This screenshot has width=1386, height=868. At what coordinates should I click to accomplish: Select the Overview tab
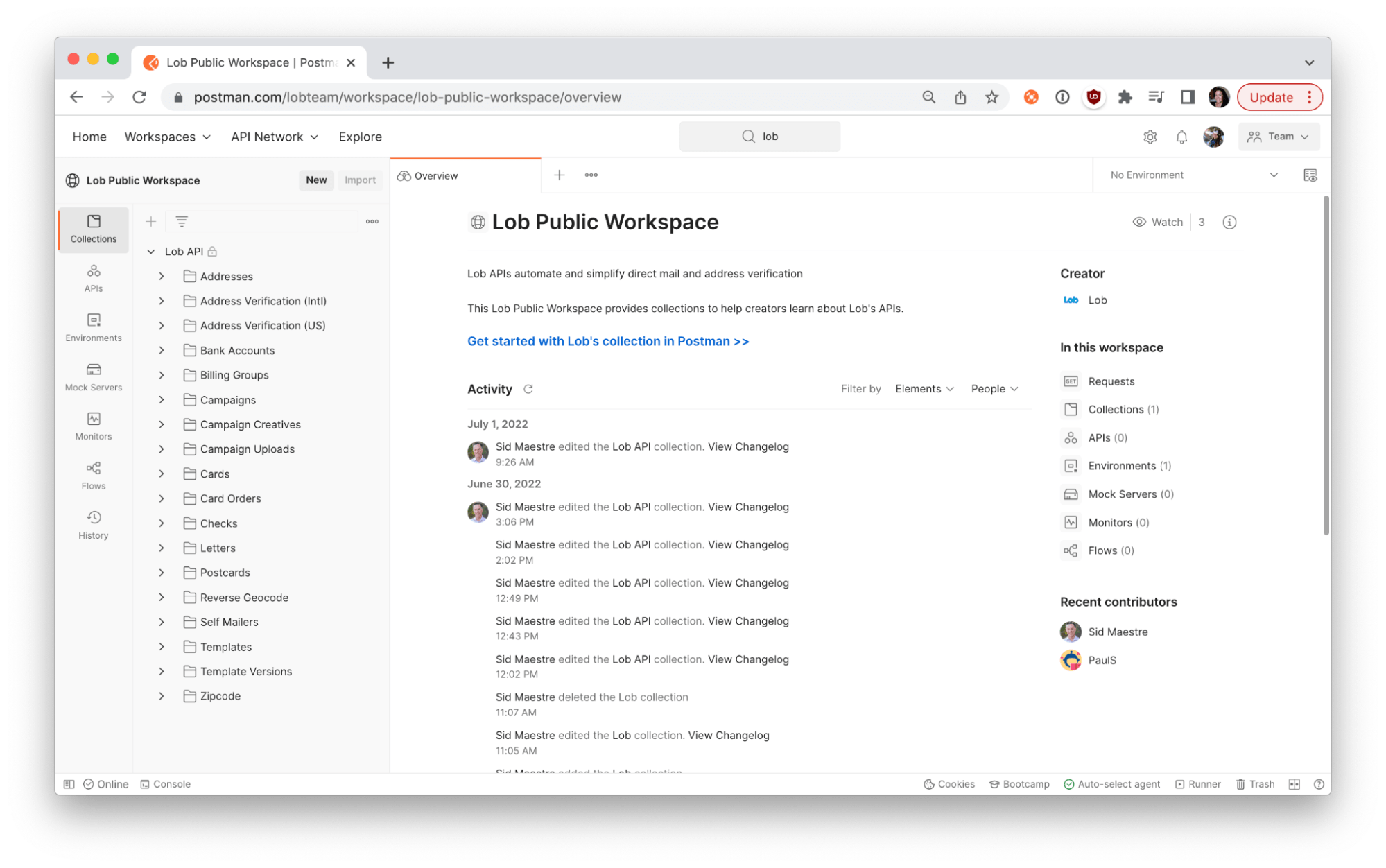click(x=465, y=175)
